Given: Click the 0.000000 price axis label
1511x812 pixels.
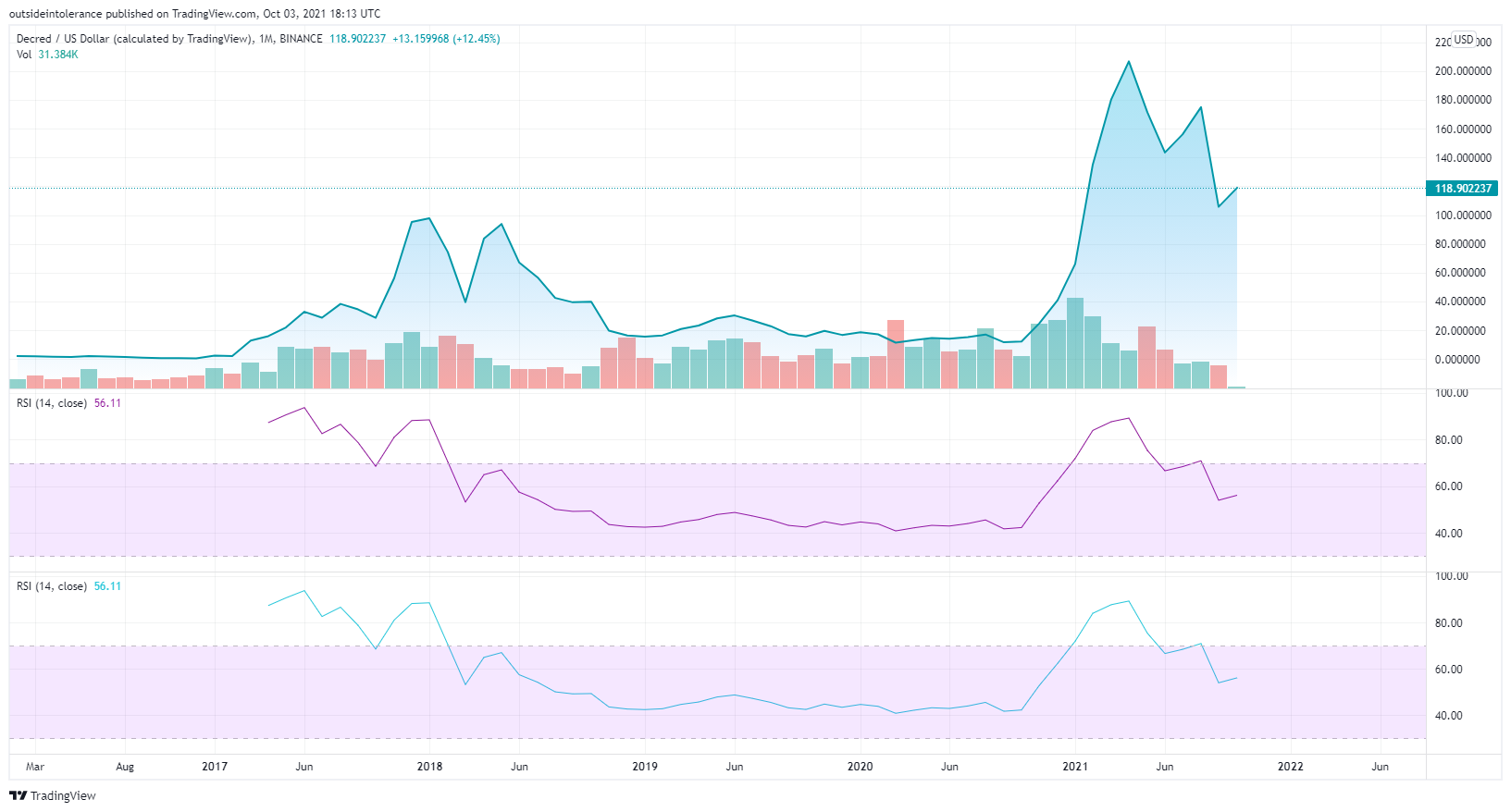Looking at the screenshot, I should click(1457, 360).
